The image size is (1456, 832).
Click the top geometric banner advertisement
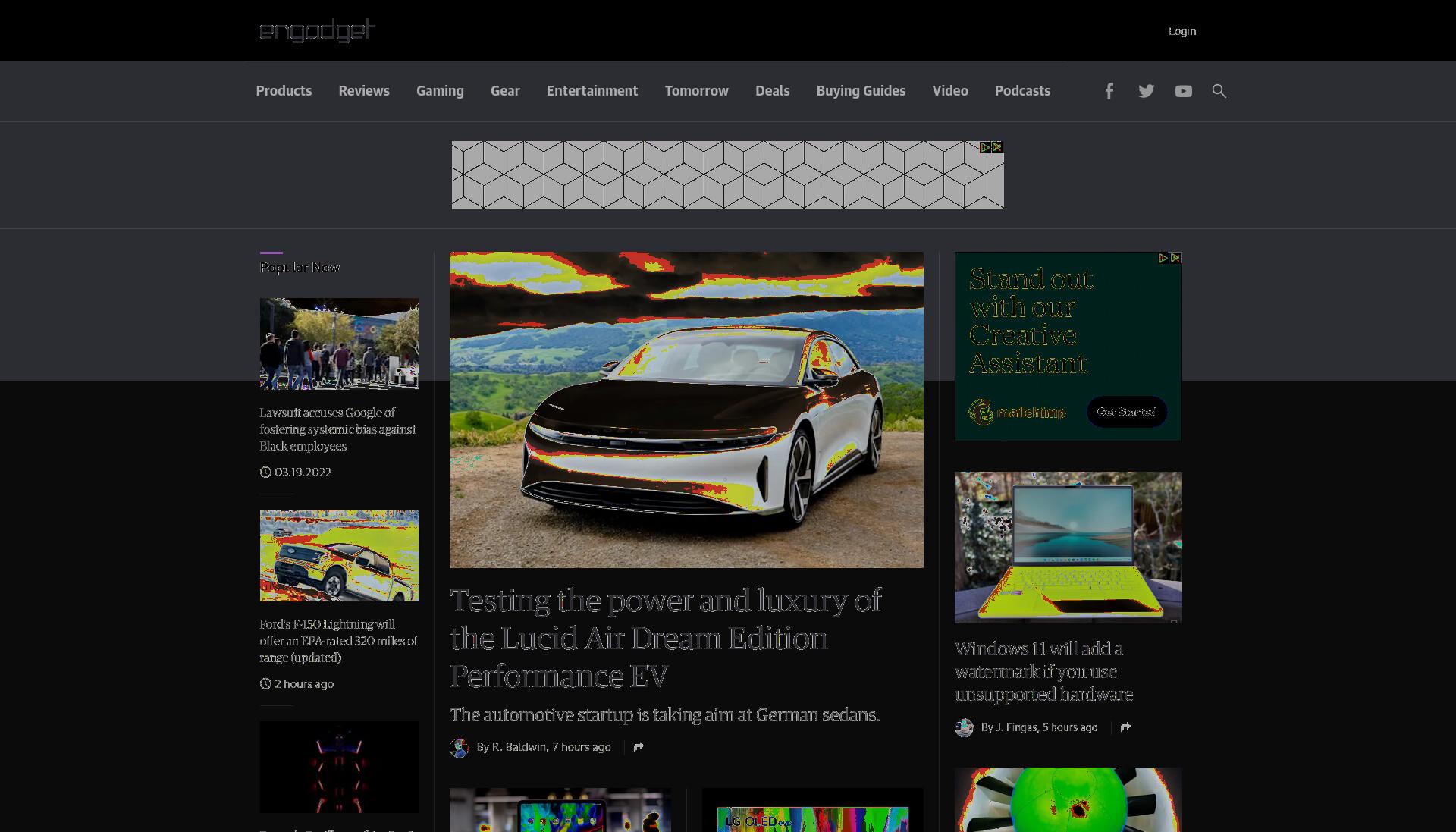pyautogui.click(x=727, y=175)
